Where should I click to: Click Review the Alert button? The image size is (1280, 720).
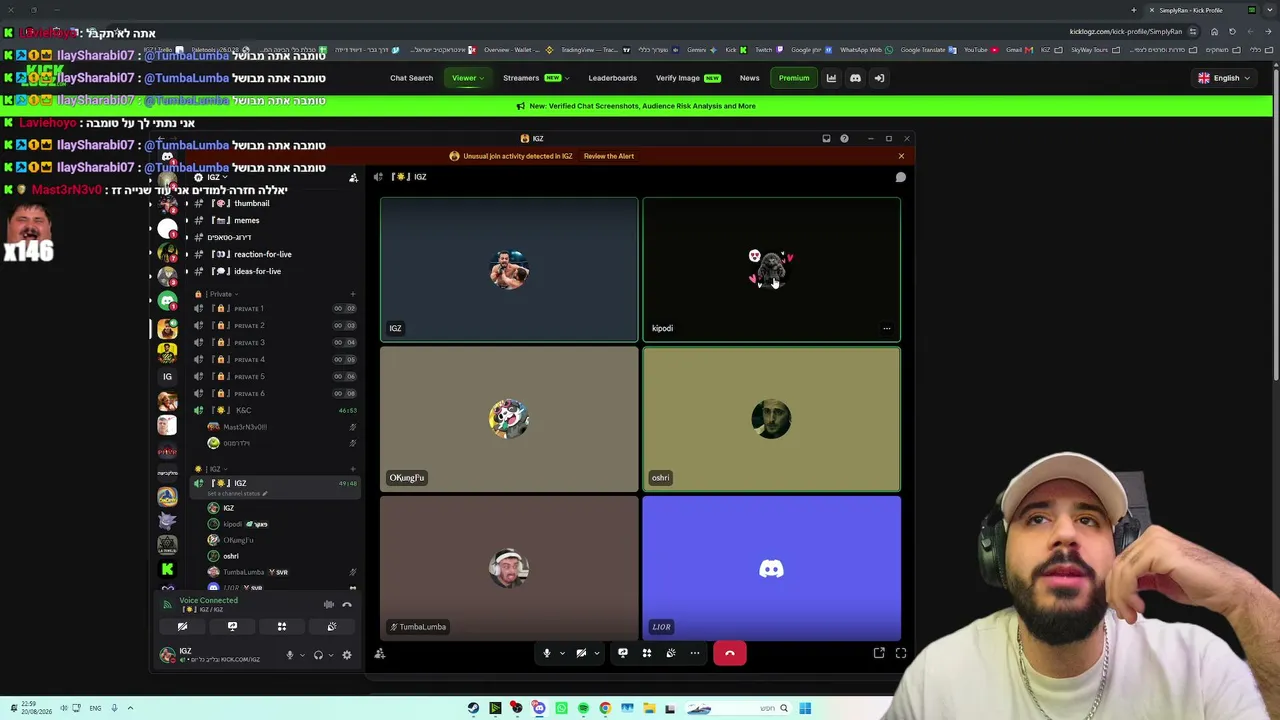point(609,156)
